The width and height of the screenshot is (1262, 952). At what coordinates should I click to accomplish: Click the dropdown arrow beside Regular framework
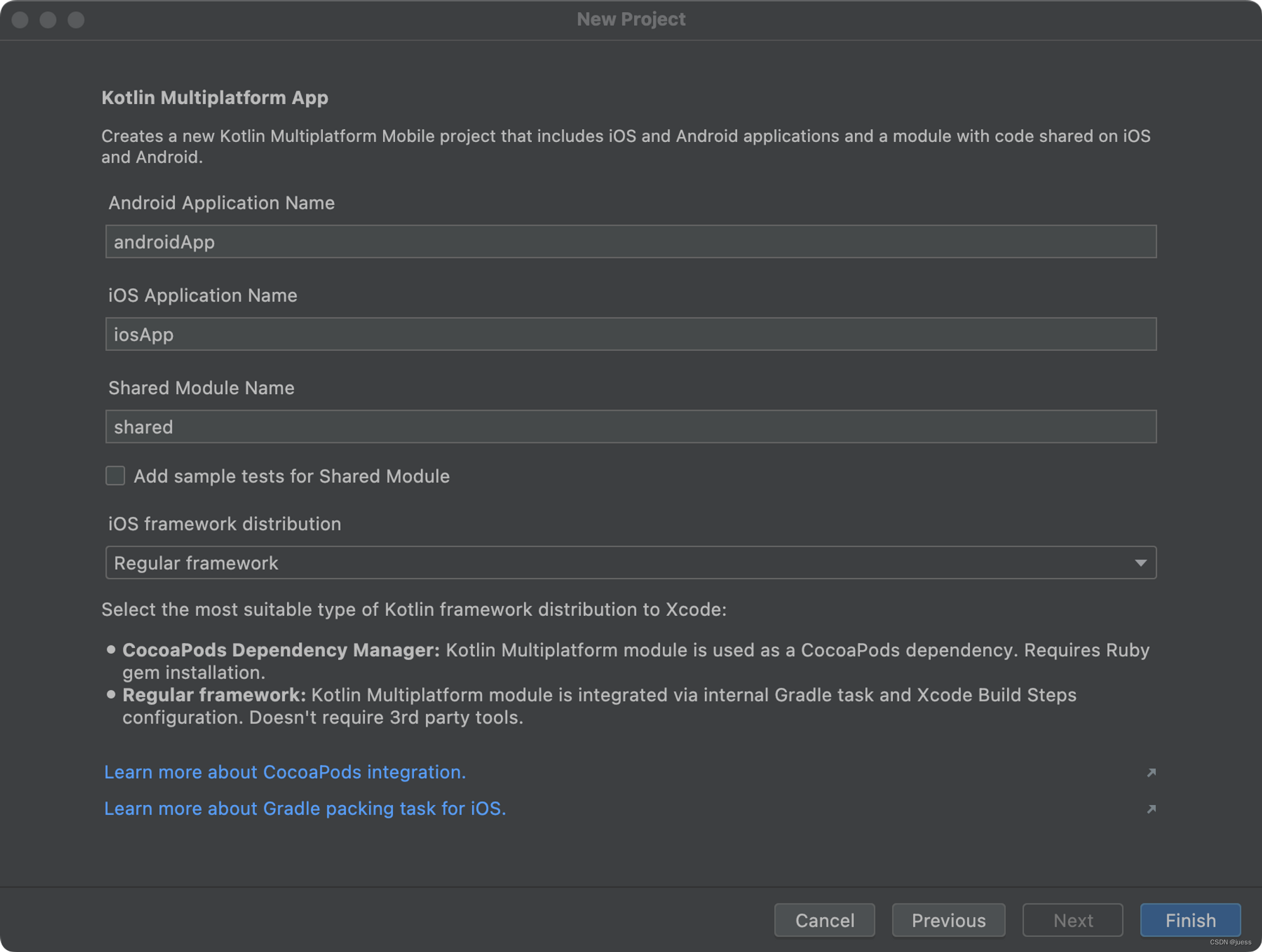click(1140, 563)
